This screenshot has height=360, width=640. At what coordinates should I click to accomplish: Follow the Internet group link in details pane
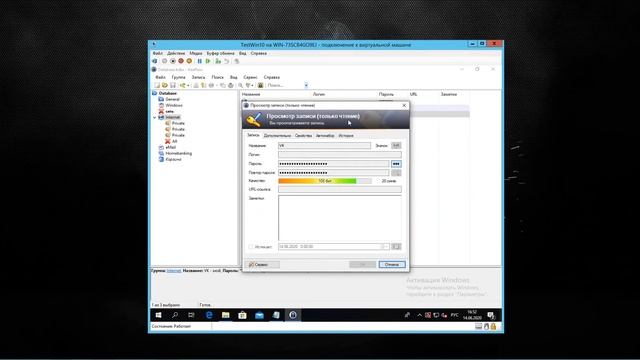174,271
